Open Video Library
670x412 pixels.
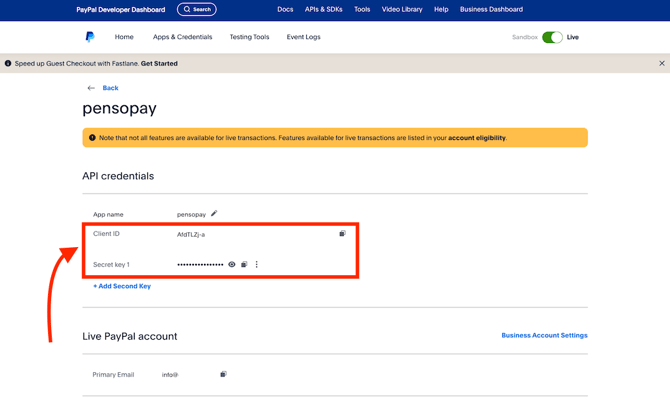pyautogui.click(x=402, y=9)
